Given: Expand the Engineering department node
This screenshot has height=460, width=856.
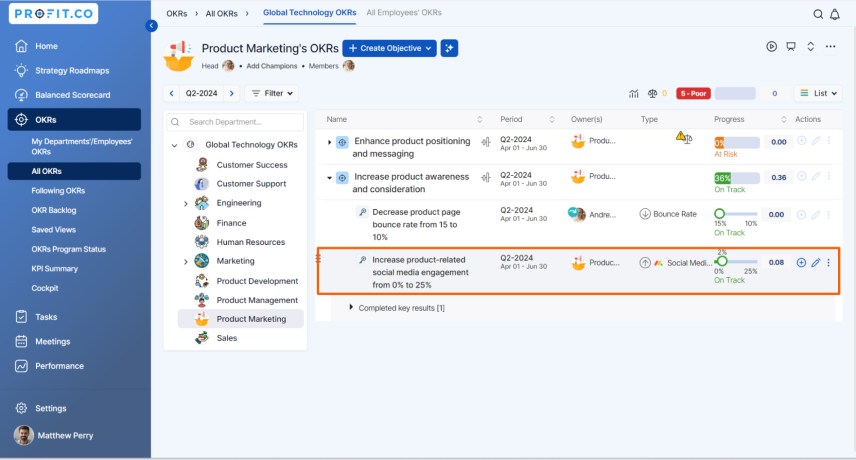Looking at the screenshot, I should point(186,204).
